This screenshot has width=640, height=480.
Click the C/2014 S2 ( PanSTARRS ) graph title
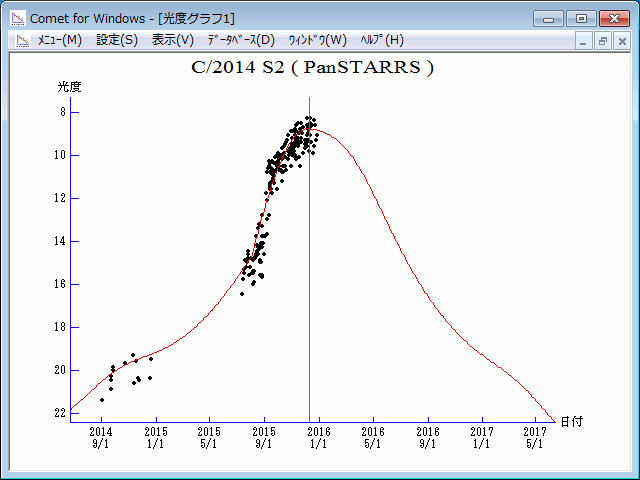click(x=312, y=67)
